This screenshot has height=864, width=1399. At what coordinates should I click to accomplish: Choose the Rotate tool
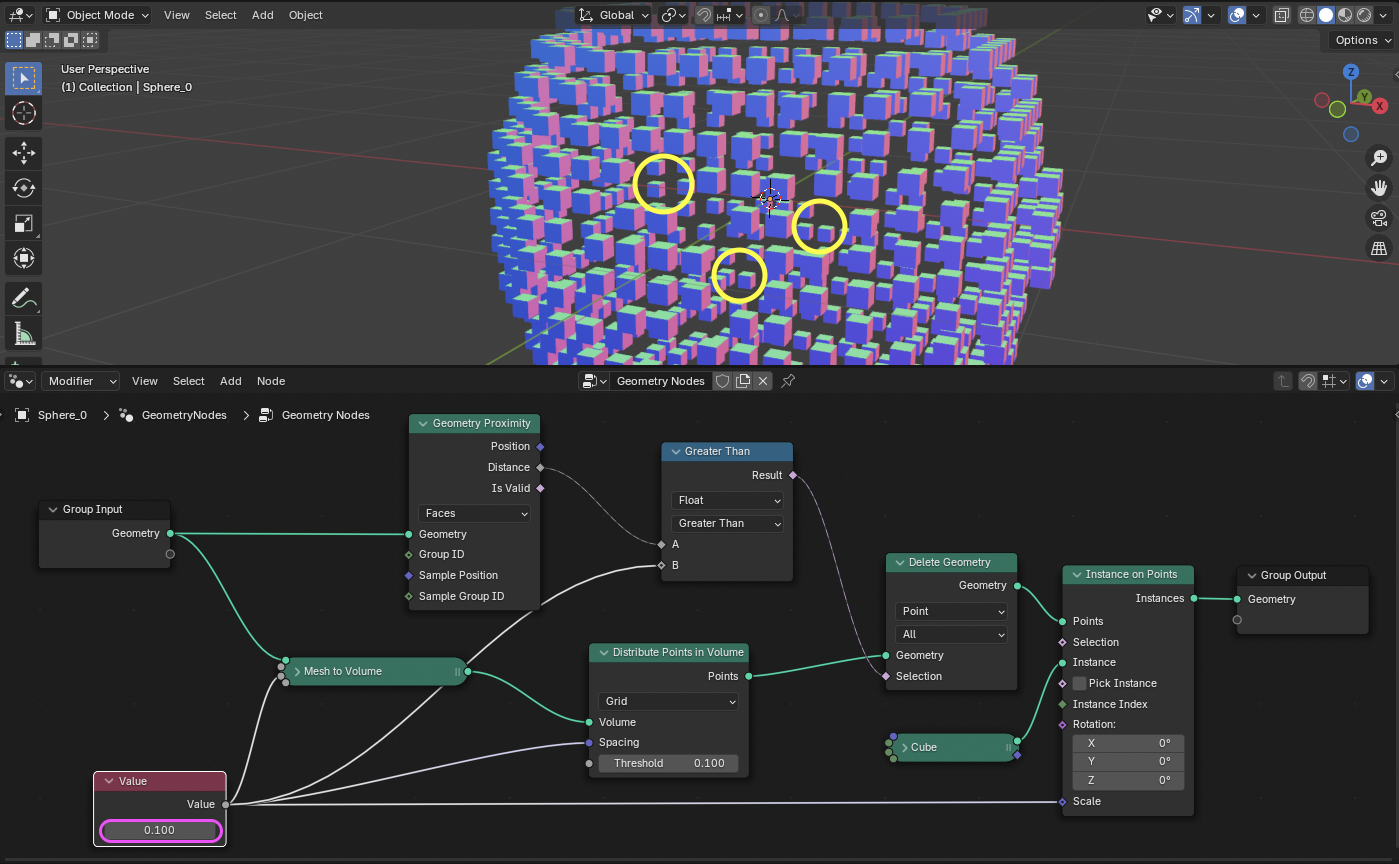pos(24,188)
